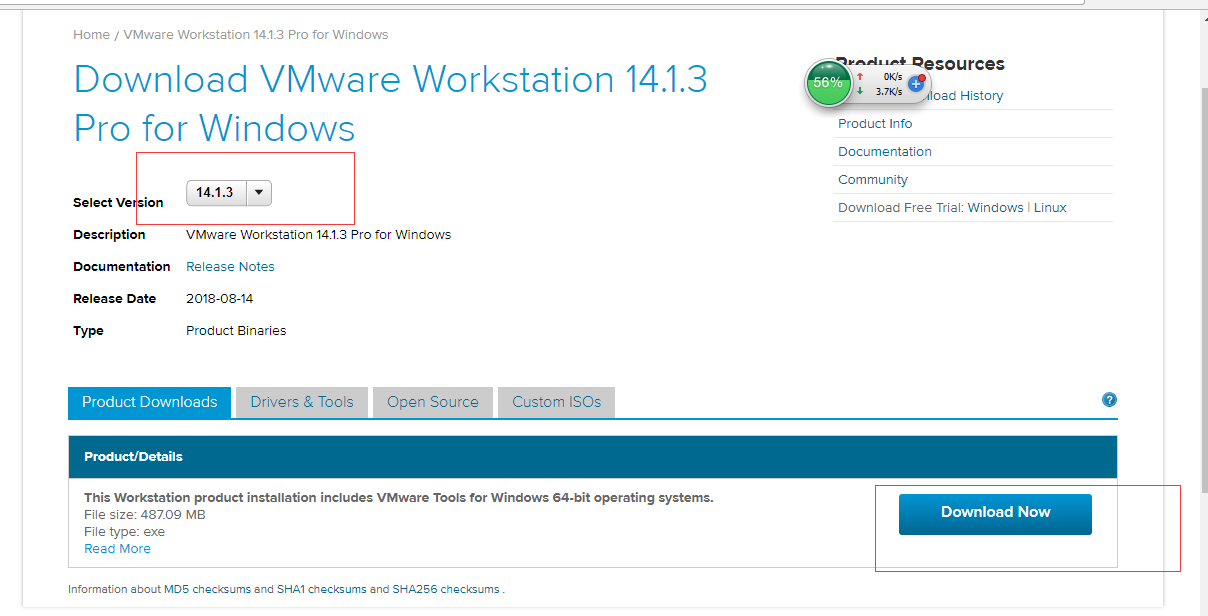Image resolution: width=1208 pixels, height=616 pixels.
Task: Open the Open Source tab
Action: [433, 402]
